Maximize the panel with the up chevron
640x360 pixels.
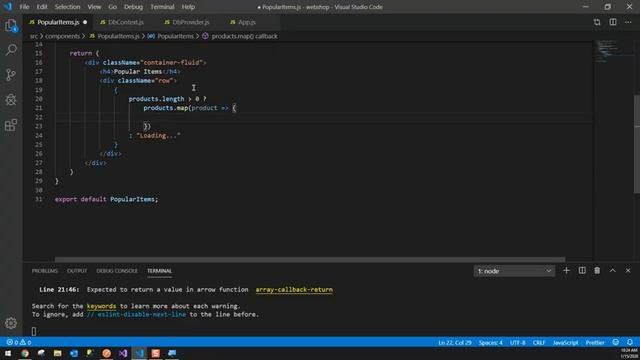pyautogui.click(x=613, y=271)
